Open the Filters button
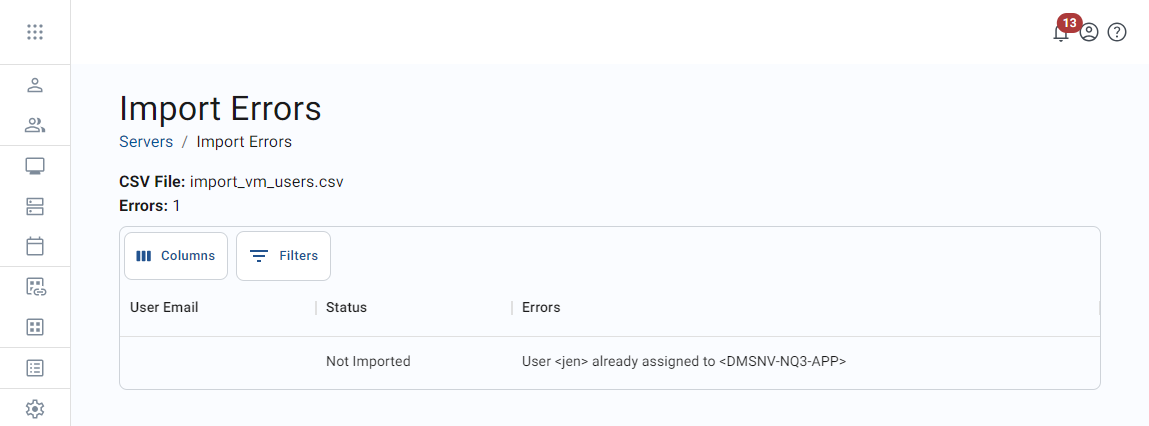 point(283,256)
